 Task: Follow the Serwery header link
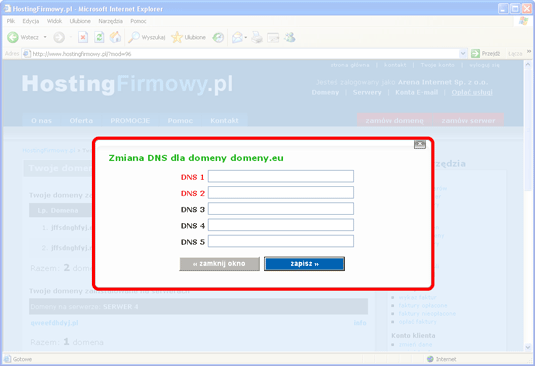pyautogui.click(x=367, y=92)
